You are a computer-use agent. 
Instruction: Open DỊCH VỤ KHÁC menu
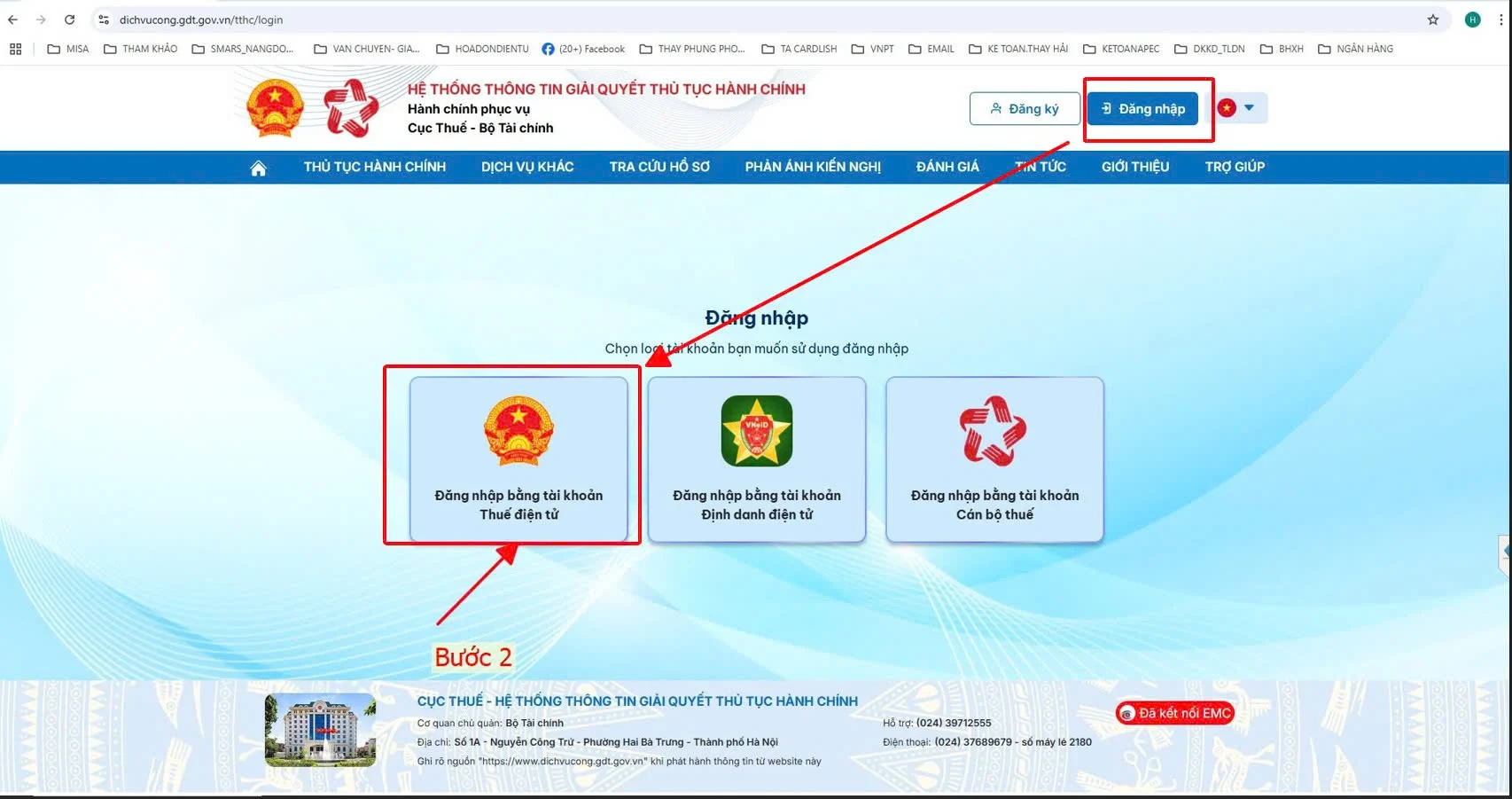click(527, 167)
